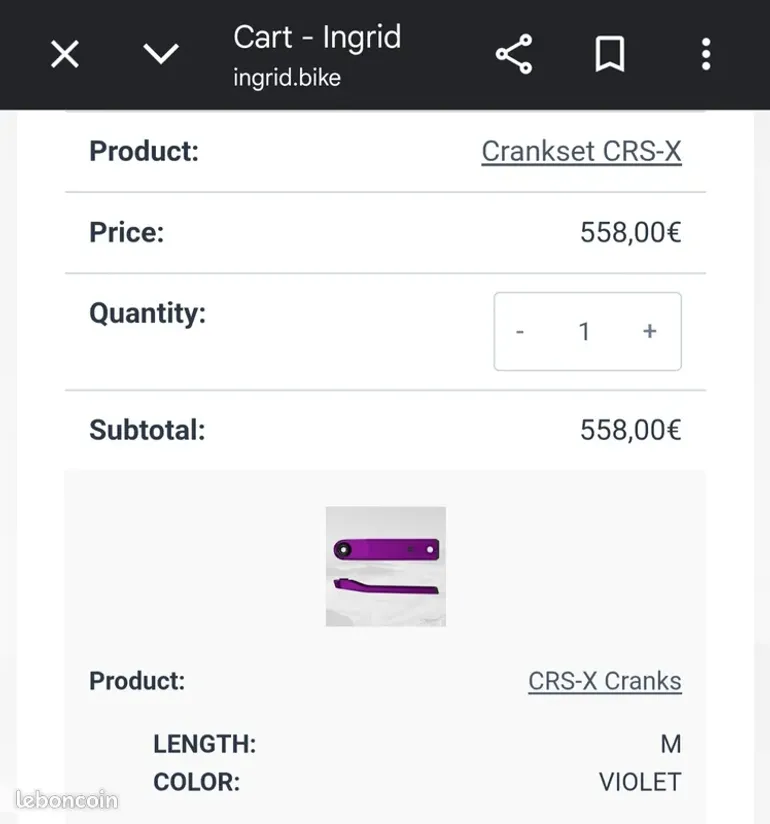770x824 pixels.
Task: Click the Quantity: row label
Action: pos(147,314)
